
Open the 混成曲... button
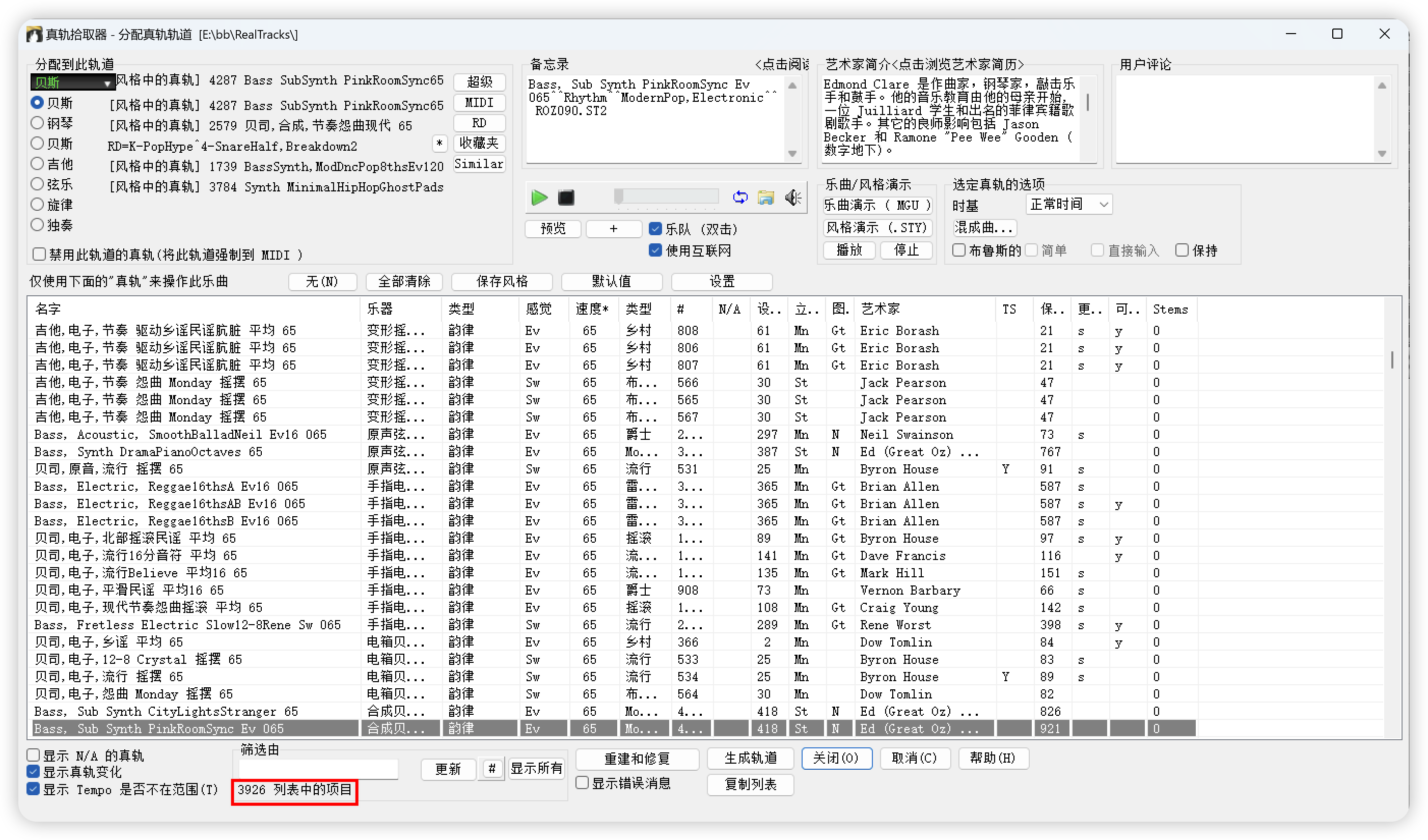coord(984,228)
